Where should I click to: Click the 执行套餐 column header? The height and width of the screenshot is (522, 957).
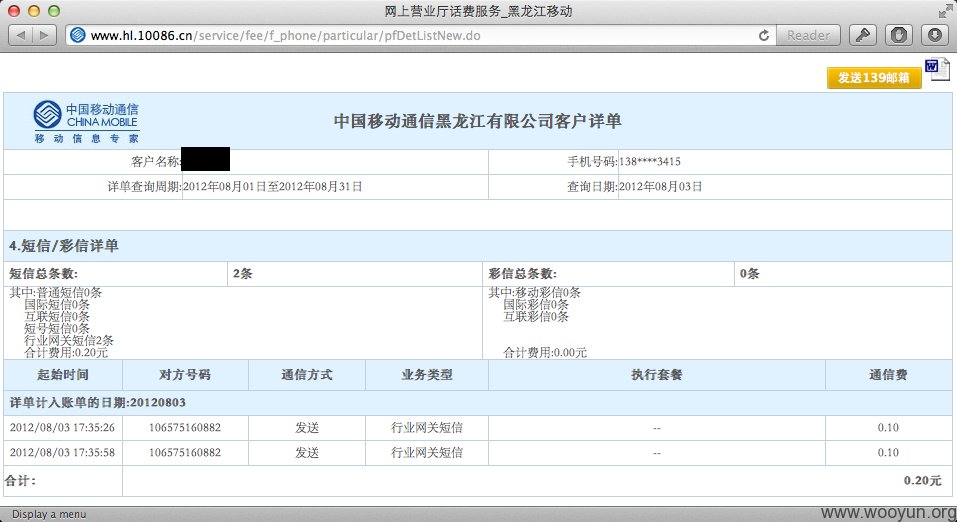tap(657, 375)
